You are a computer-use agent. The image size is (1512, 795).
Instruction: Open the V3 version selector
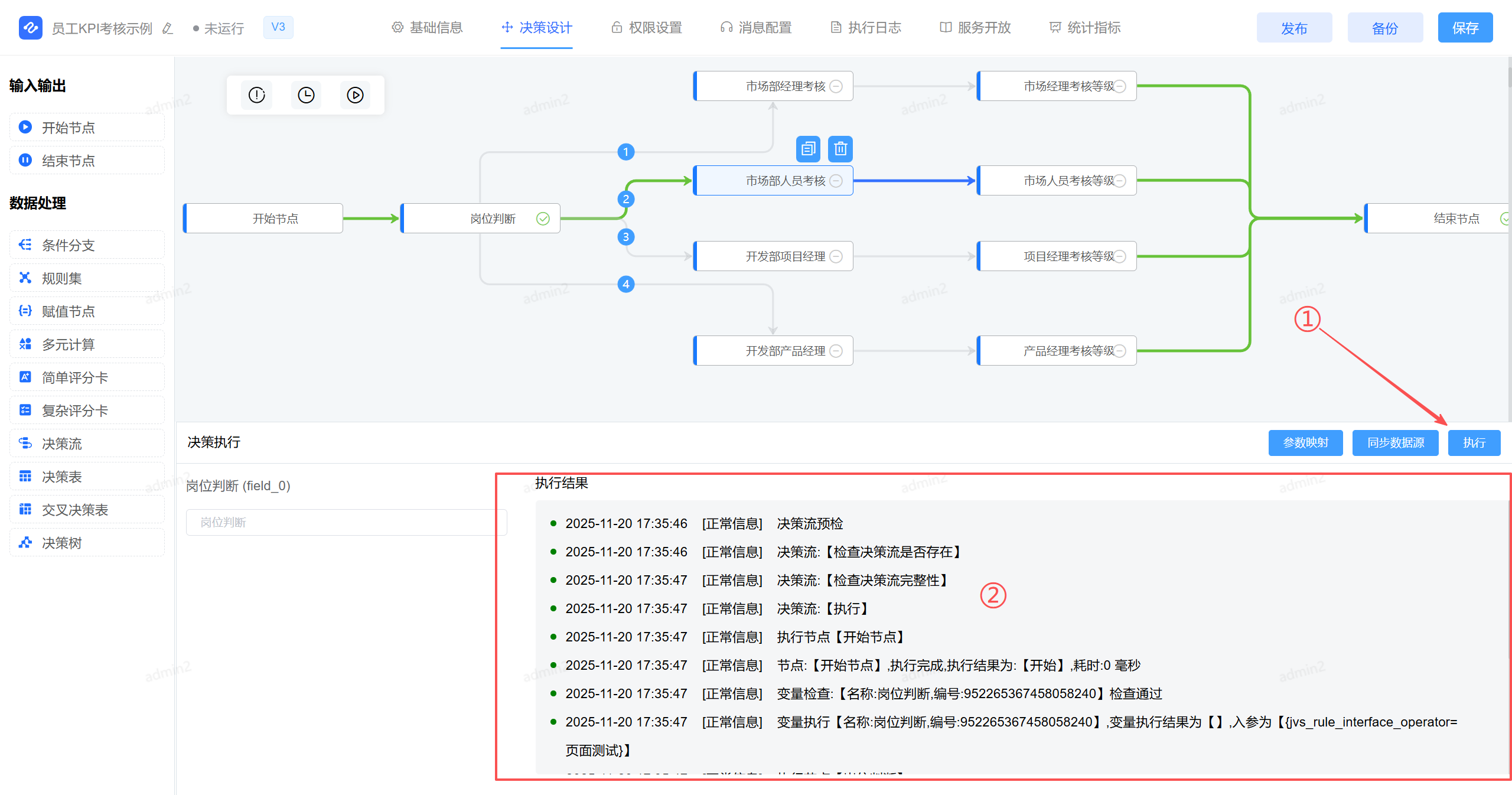[x=278, y=27]
